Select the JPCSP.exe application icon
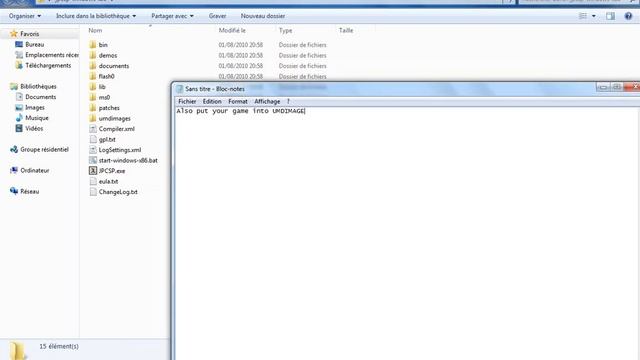This screenshot has height=360, width=640. pyautogui.click(x=93, y=171)
